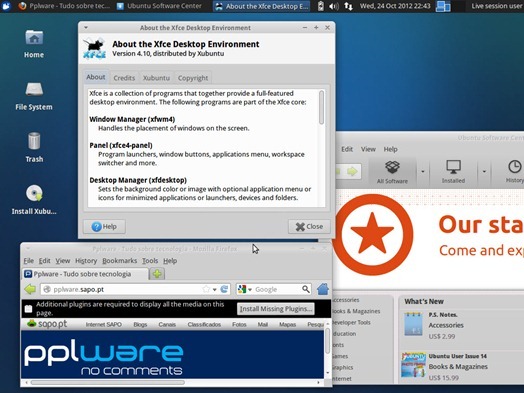Open the Live session user menu
Image resolution: width=524 pixels, height=393 pixels.
498,6
